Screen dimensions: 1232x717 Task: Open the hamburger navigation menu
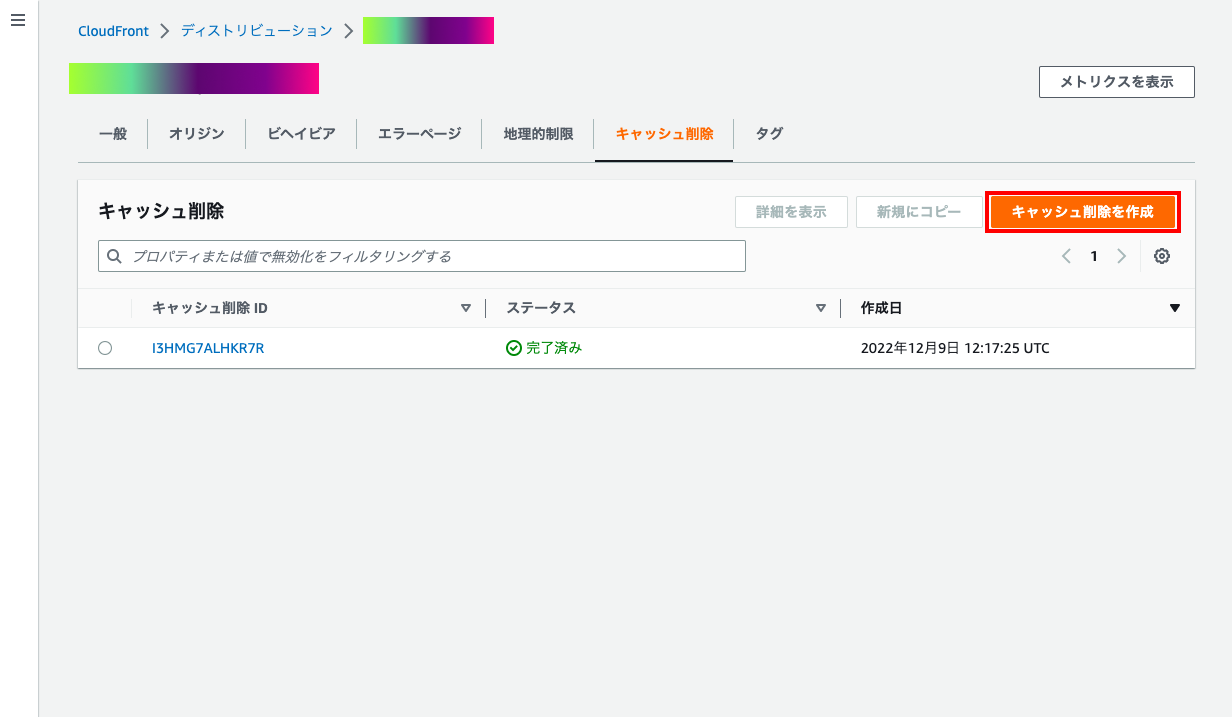pos(17,21)
